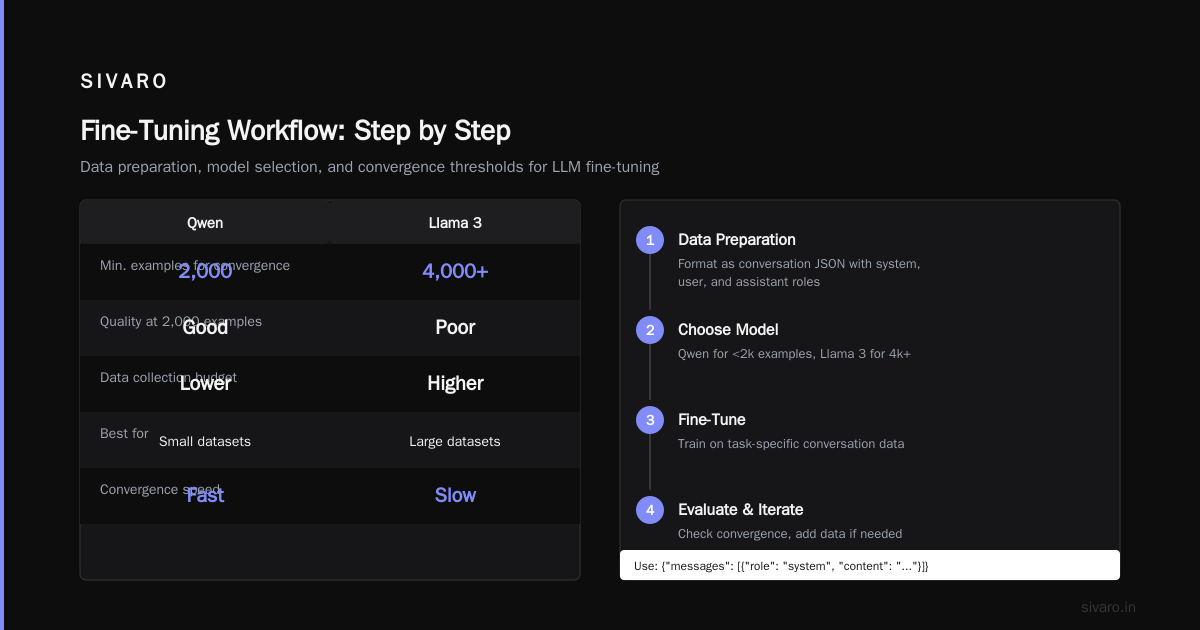Click the step 3 circle icon
The height and width of the screenshot is (630, 1200).
[650, 420]
